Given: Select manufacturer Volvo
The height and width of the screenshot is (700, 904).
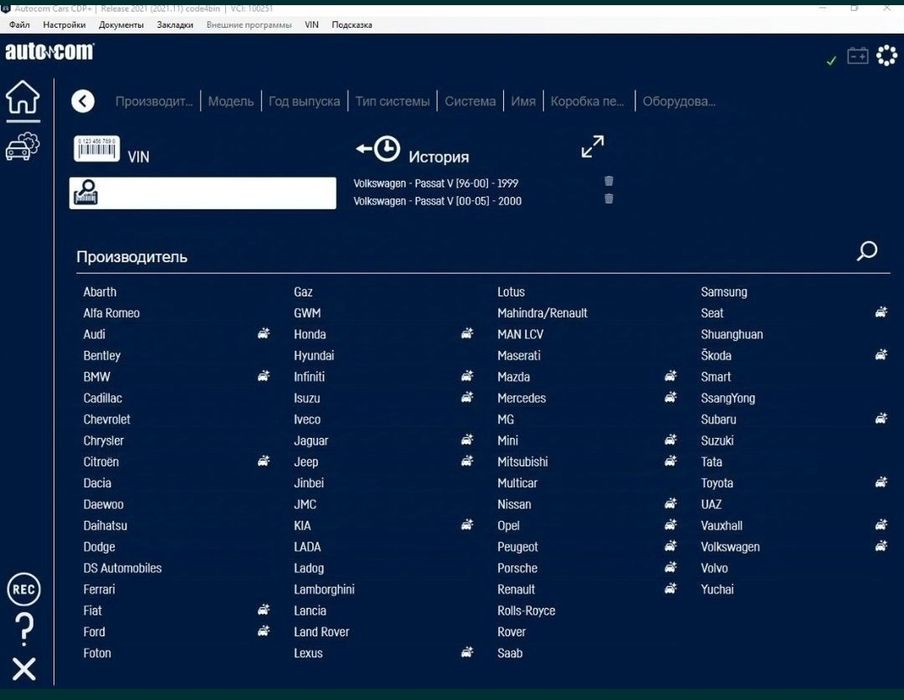Looking at the screenshot, I should [714, 568].
